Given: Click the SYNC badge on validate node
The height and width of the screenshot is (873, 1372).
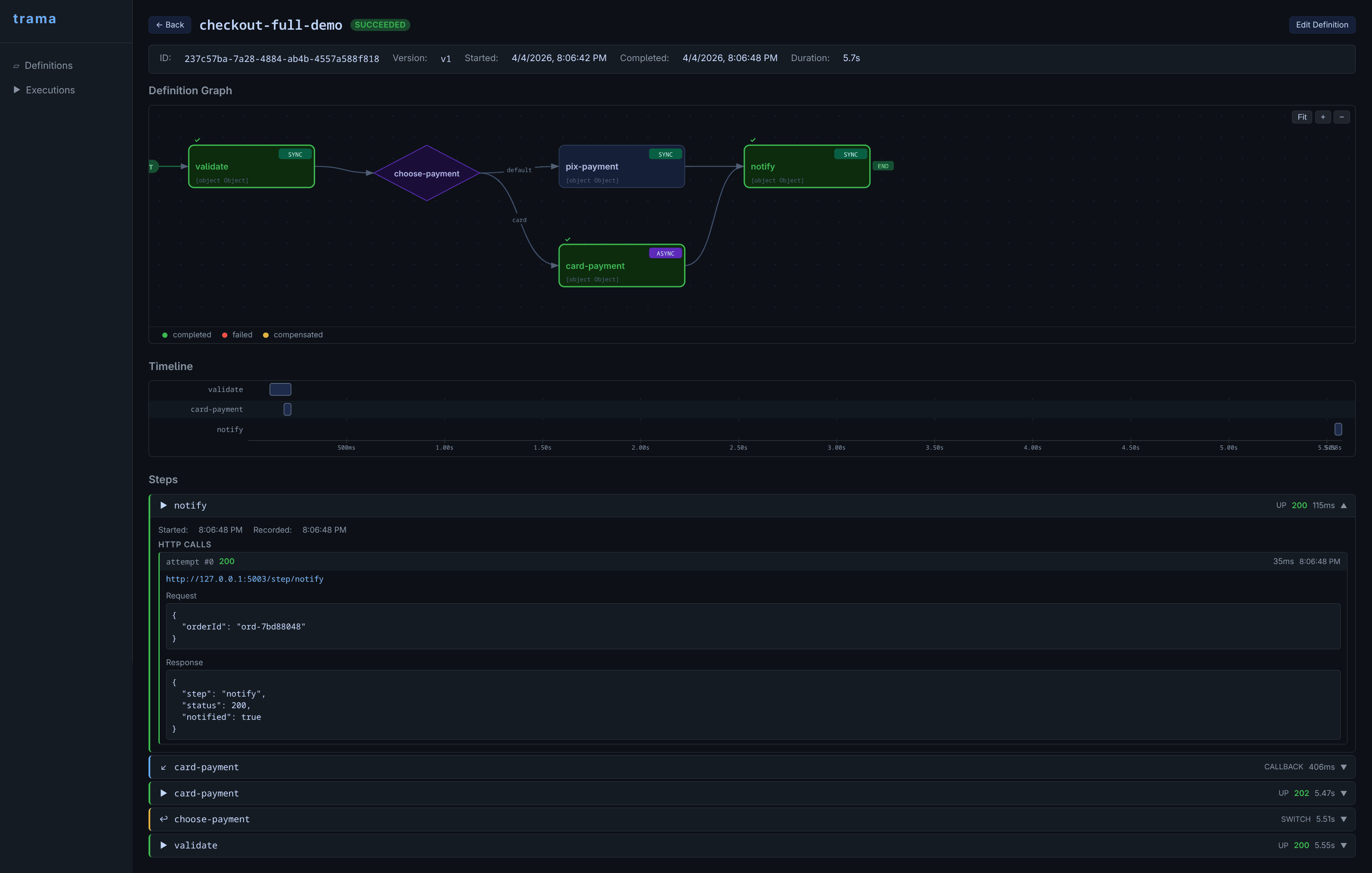Looking at the screenshot, I should pyautogui.click(x=294, y=154).
